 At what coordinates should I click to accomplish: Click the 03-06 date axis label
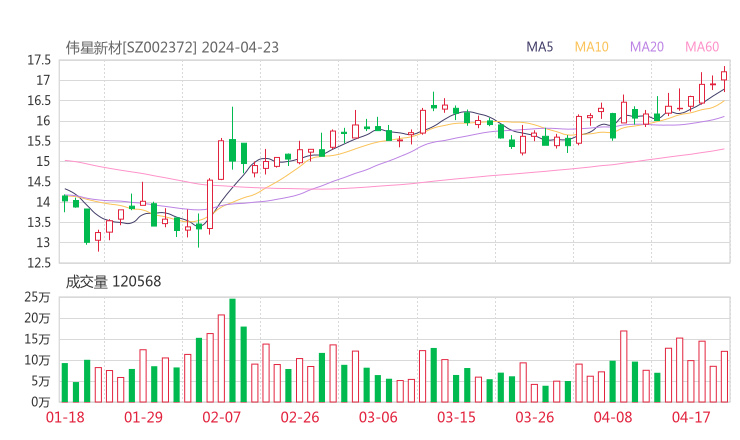(378, 417)
